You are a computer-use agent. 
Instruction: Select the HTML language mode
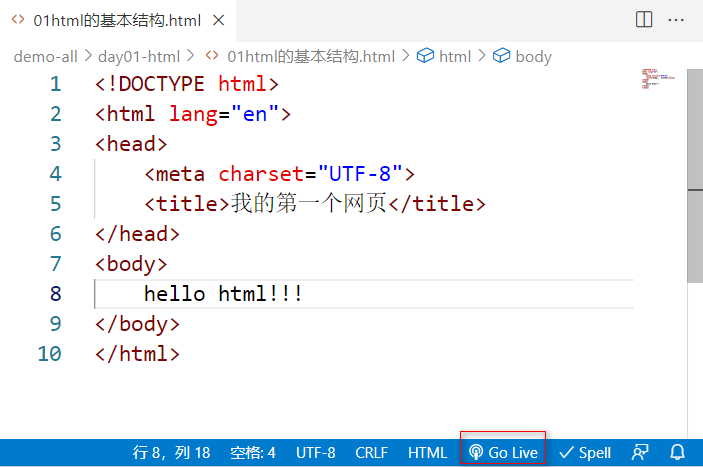point(427,452)
